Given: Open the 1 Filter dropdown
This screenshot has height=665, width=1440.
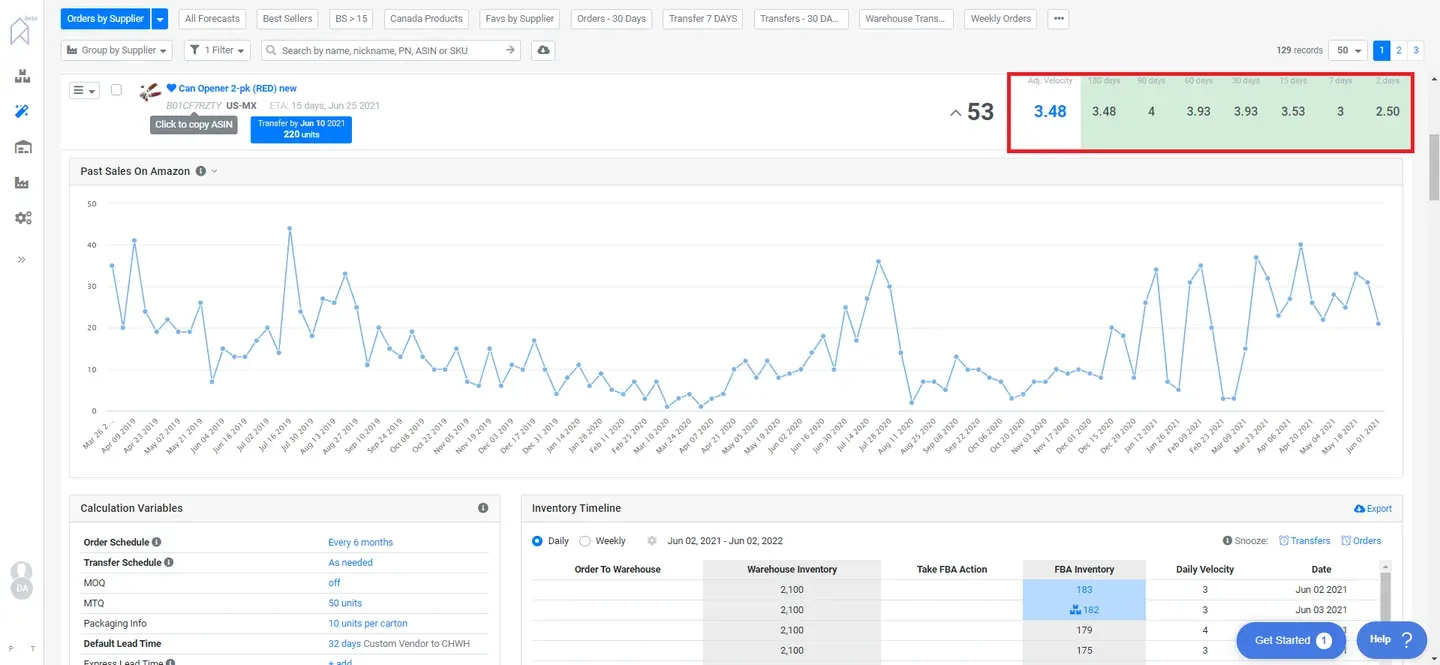Looking at the screenshot, I should click(x=218, y=50).
